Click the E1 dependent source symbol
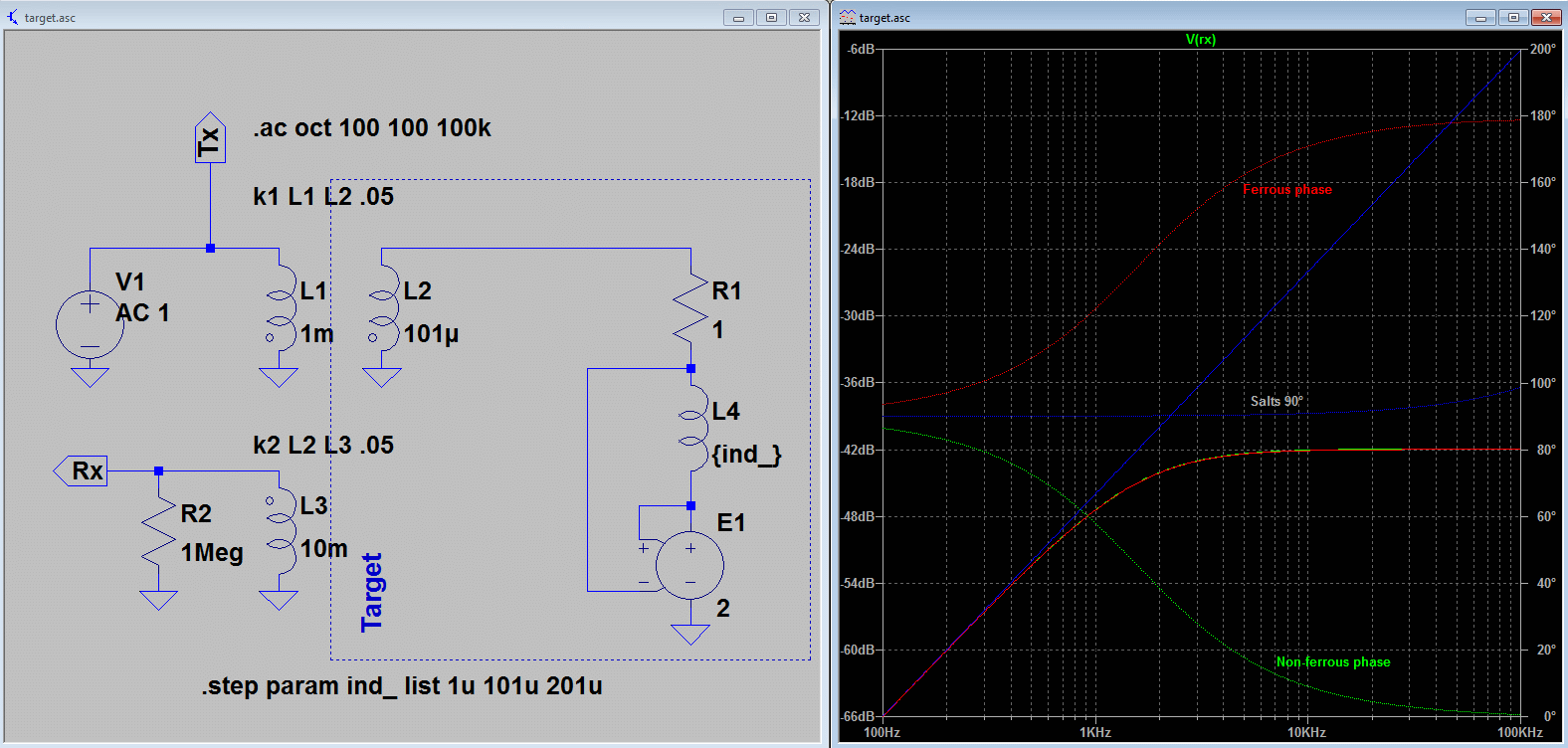 pos(689,565)
